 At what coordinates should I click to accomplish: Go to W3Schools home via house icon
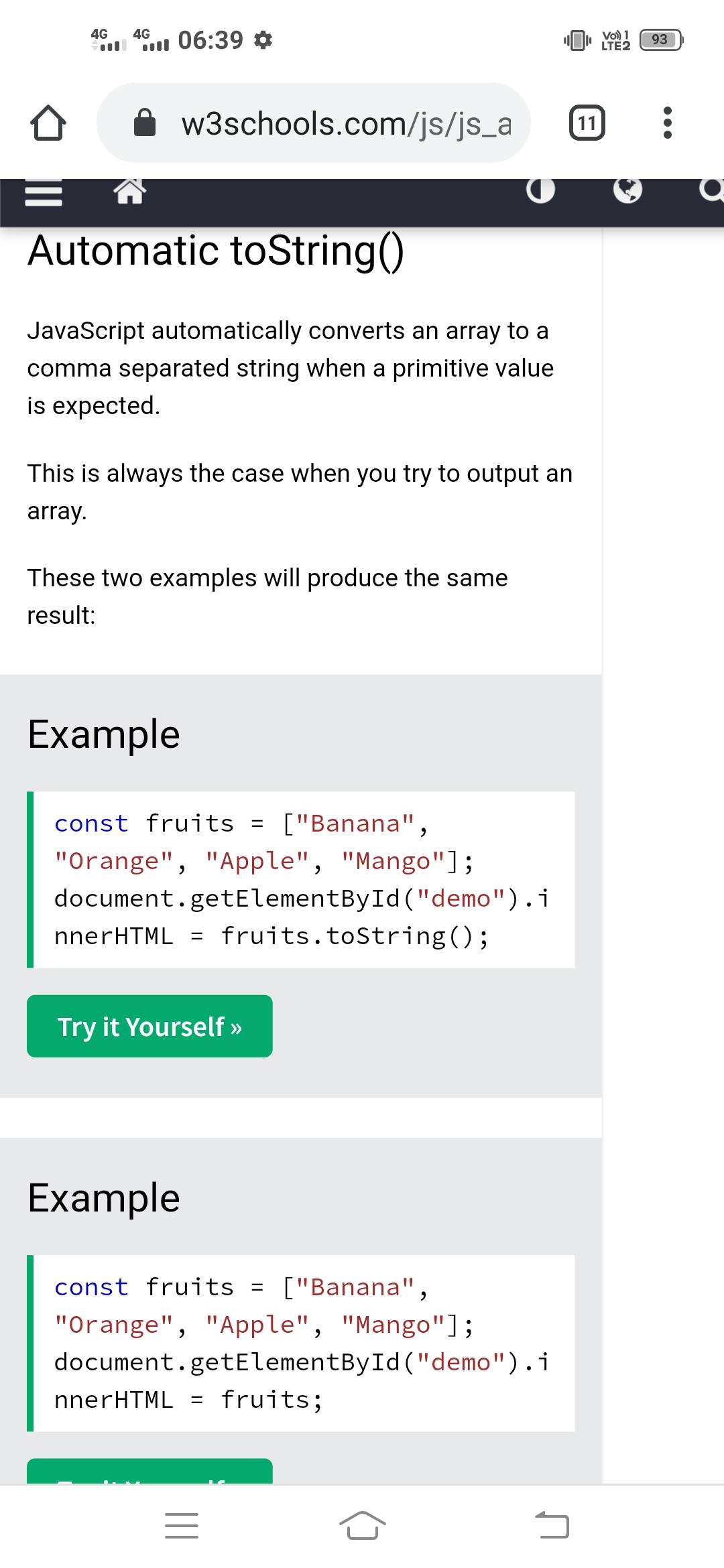[129, 192]
